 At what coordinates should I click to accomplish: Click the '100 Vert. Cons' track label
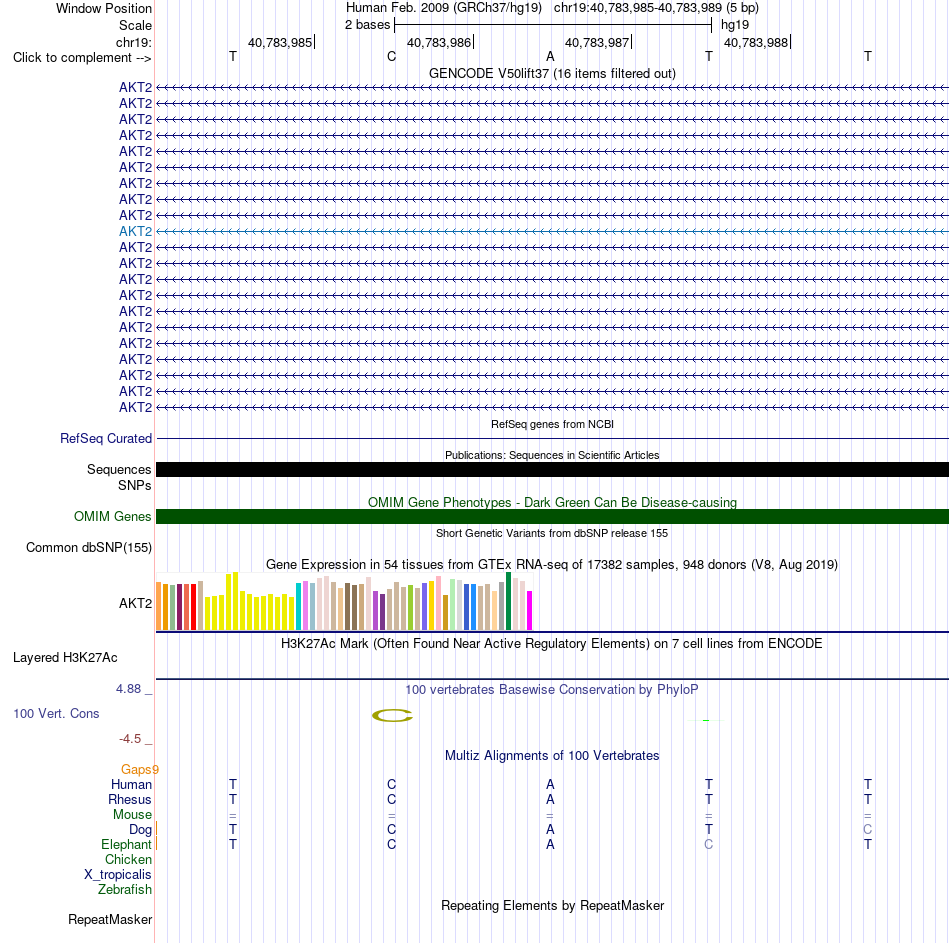coord(56,713)
